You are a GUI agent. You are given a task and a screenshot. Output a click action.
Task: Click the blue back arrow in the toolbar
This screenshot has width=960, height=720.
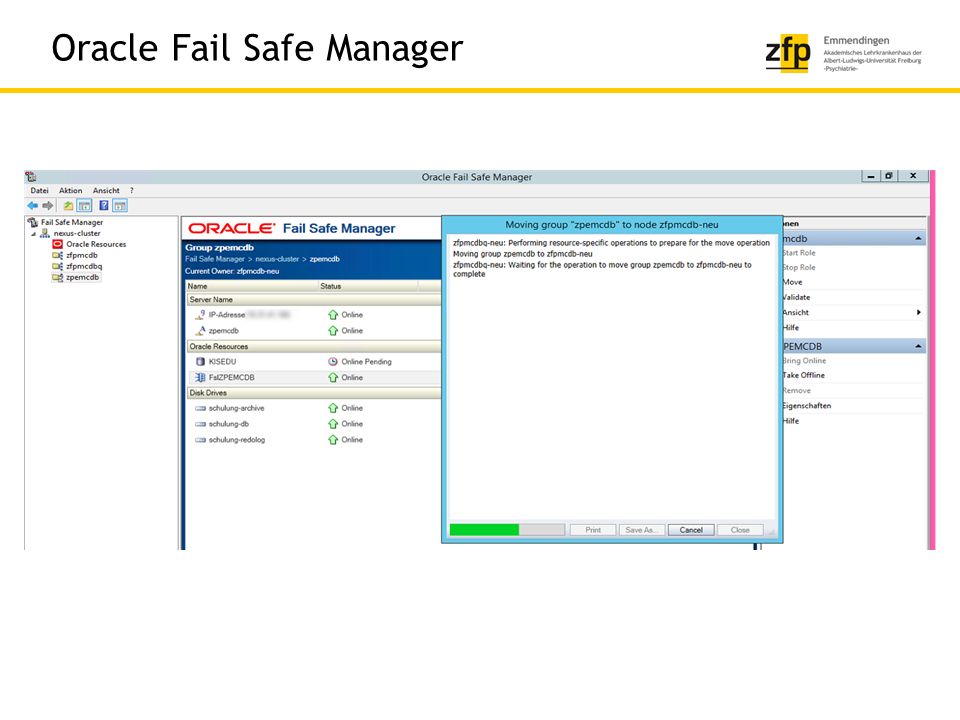point(32,206)
